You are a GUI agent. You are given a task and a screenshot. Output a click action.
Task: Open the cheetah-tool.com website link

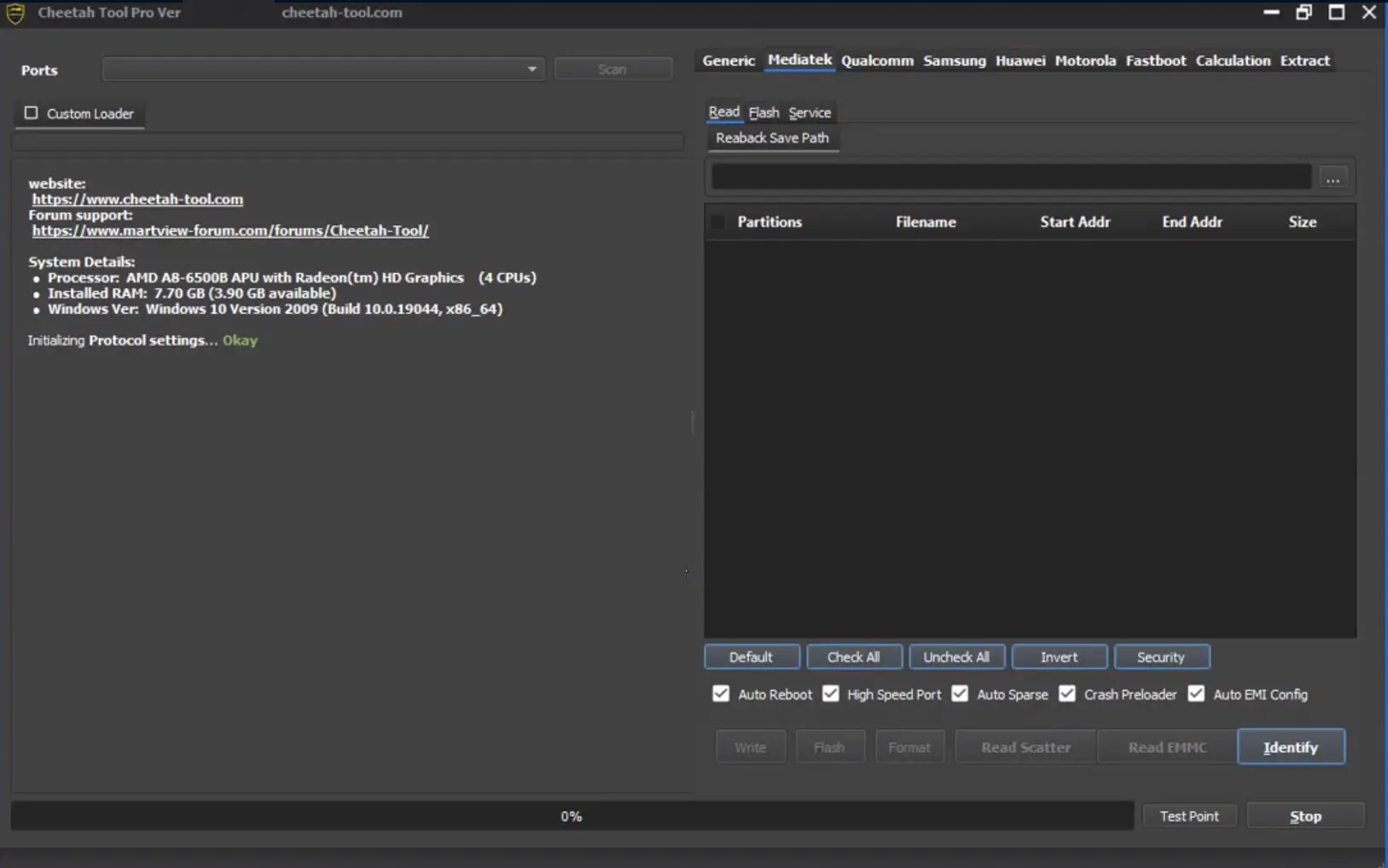[x=137, y=199]
